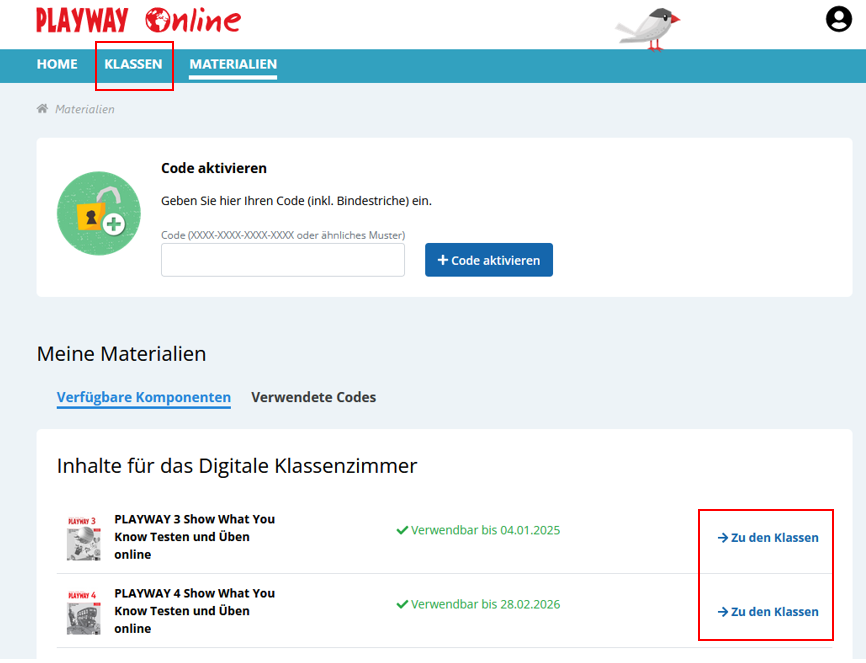Click the PLAYWAY 4 book cover thumbnail
Image resolution: width=866 pixels, height=663 pixels.
click(83, 612)
